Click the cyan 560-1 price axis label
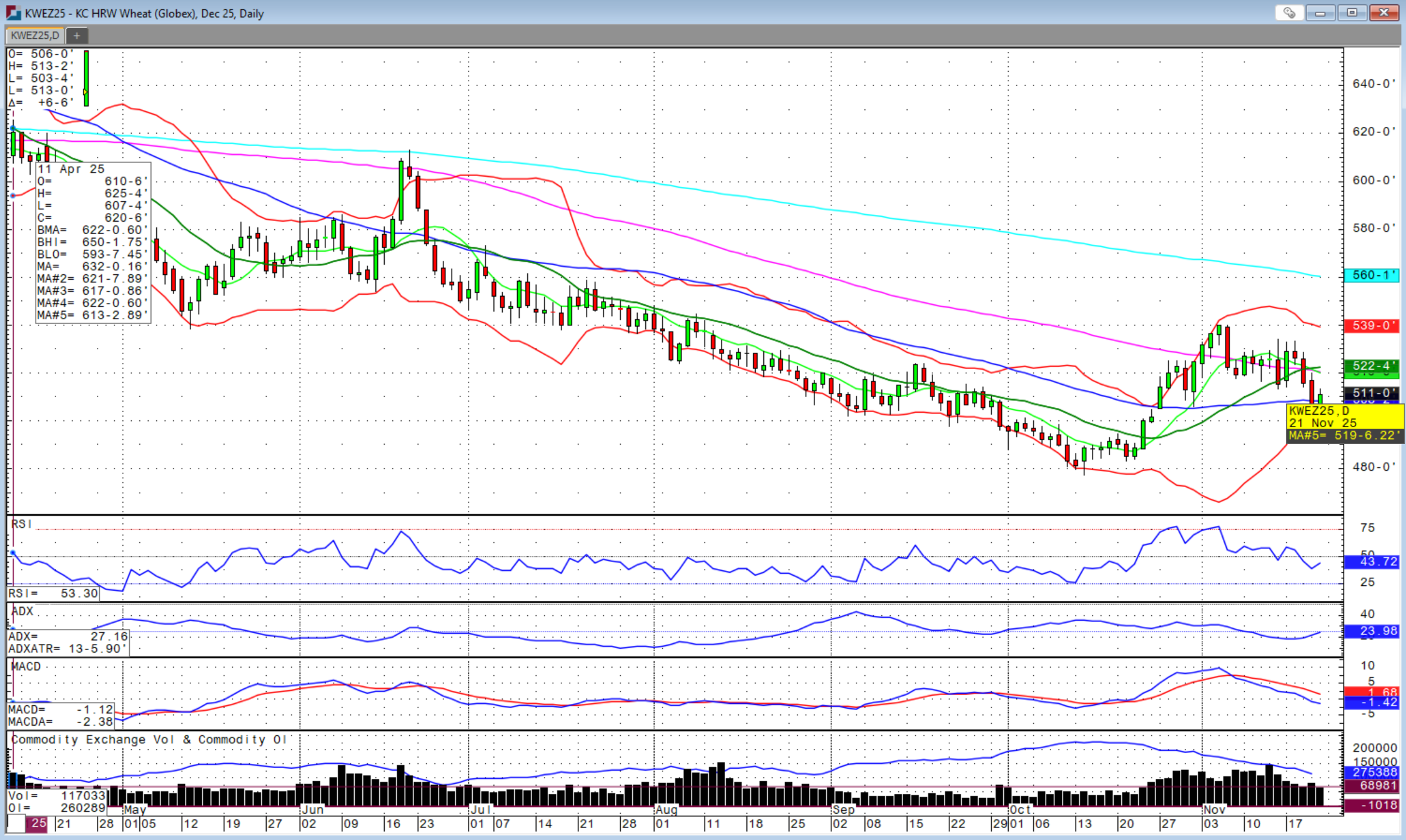1406x840 pixels. tap(1371, 275)
